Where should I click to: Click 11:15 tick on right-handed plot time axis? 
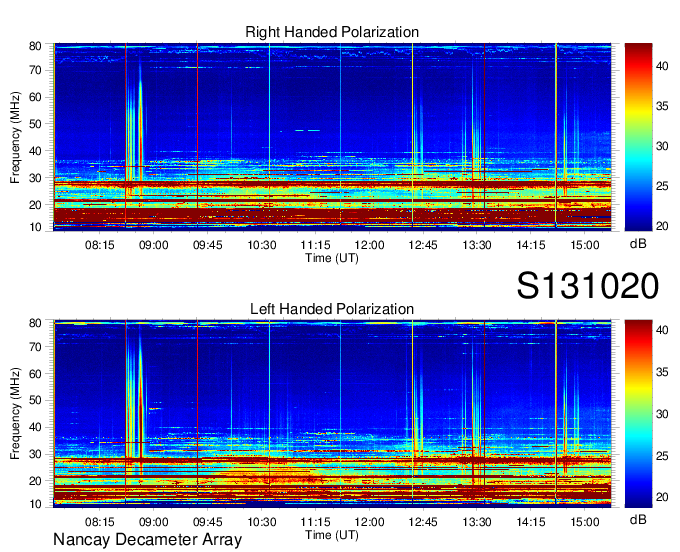pyautogui.click(x=315, y=245)
